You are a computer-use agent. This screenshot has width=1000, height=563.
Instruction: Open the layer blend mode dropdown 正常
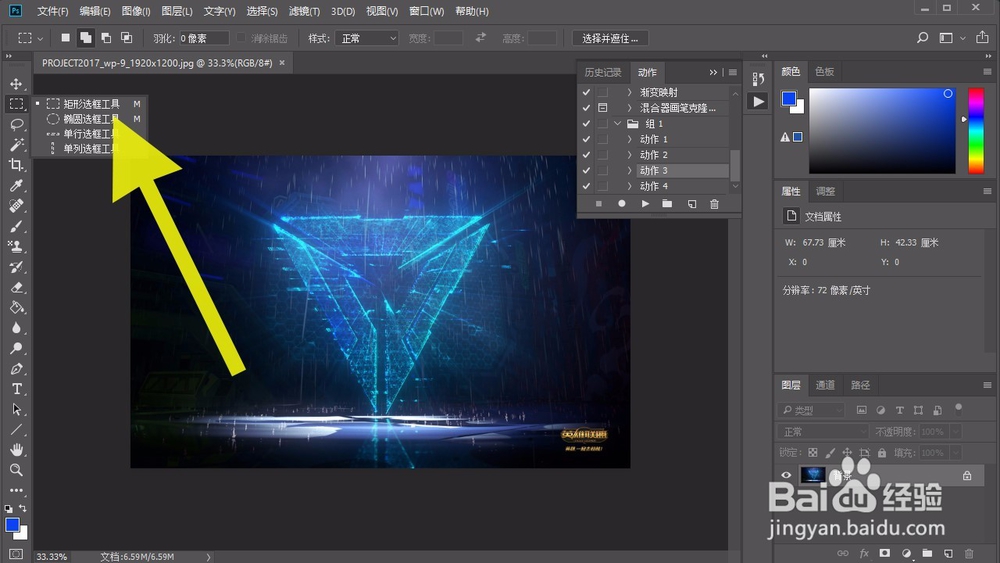tap(823, 432)
